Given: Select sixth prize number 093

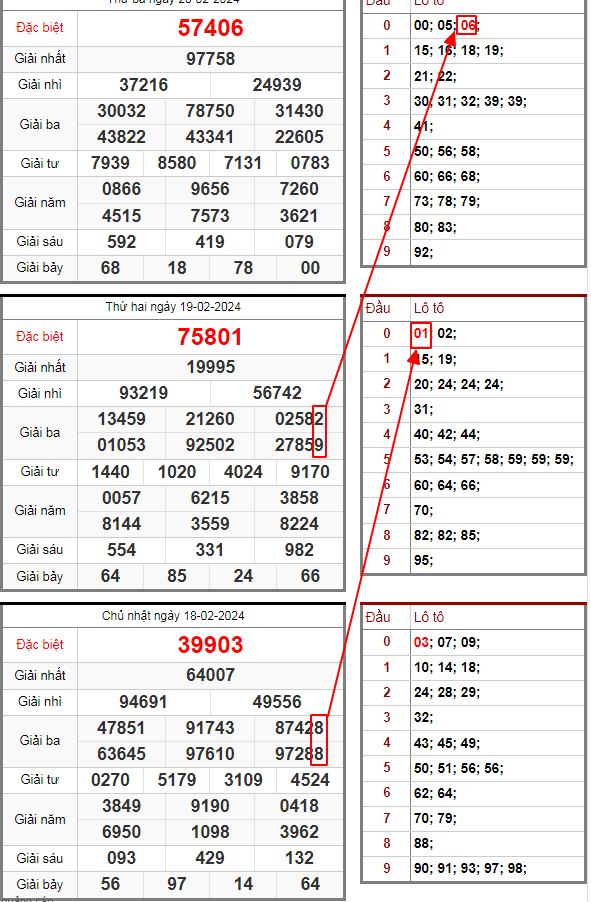Looking at the screenshot, I should click(121, 858).
